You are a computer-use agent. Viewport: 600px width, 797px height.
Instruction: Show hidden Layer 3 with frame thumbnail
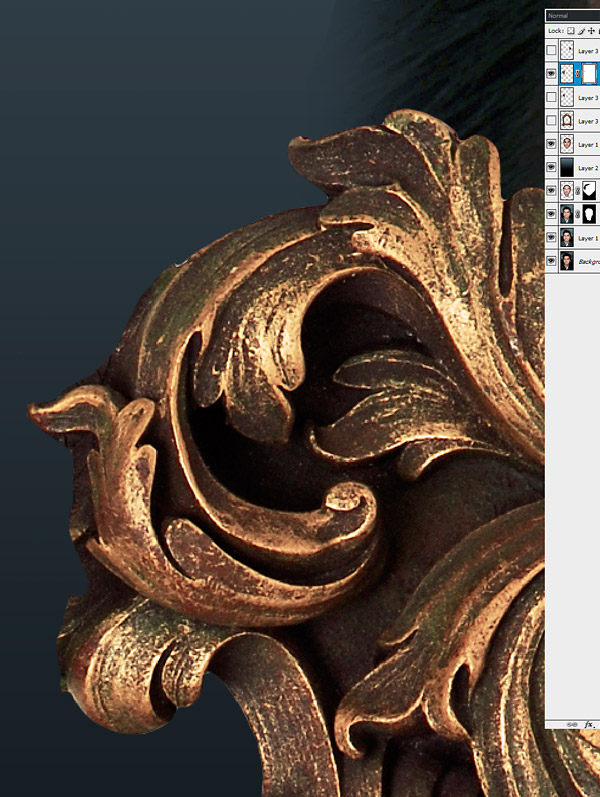[x=551, y=121]
